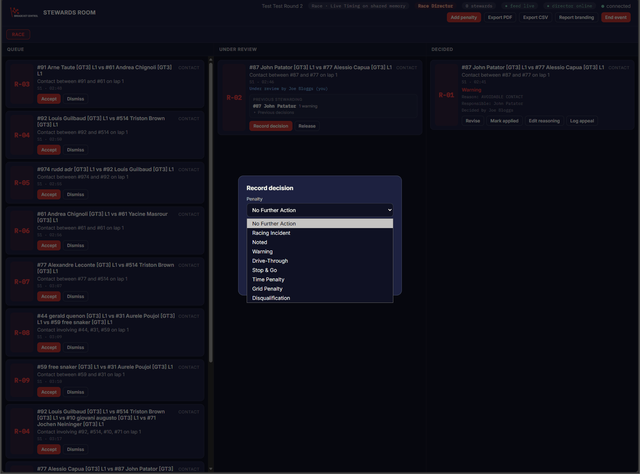Click the R-02 incident ID badge
Image resolution: width=640 pixels, height=474 pixels.
234,98
